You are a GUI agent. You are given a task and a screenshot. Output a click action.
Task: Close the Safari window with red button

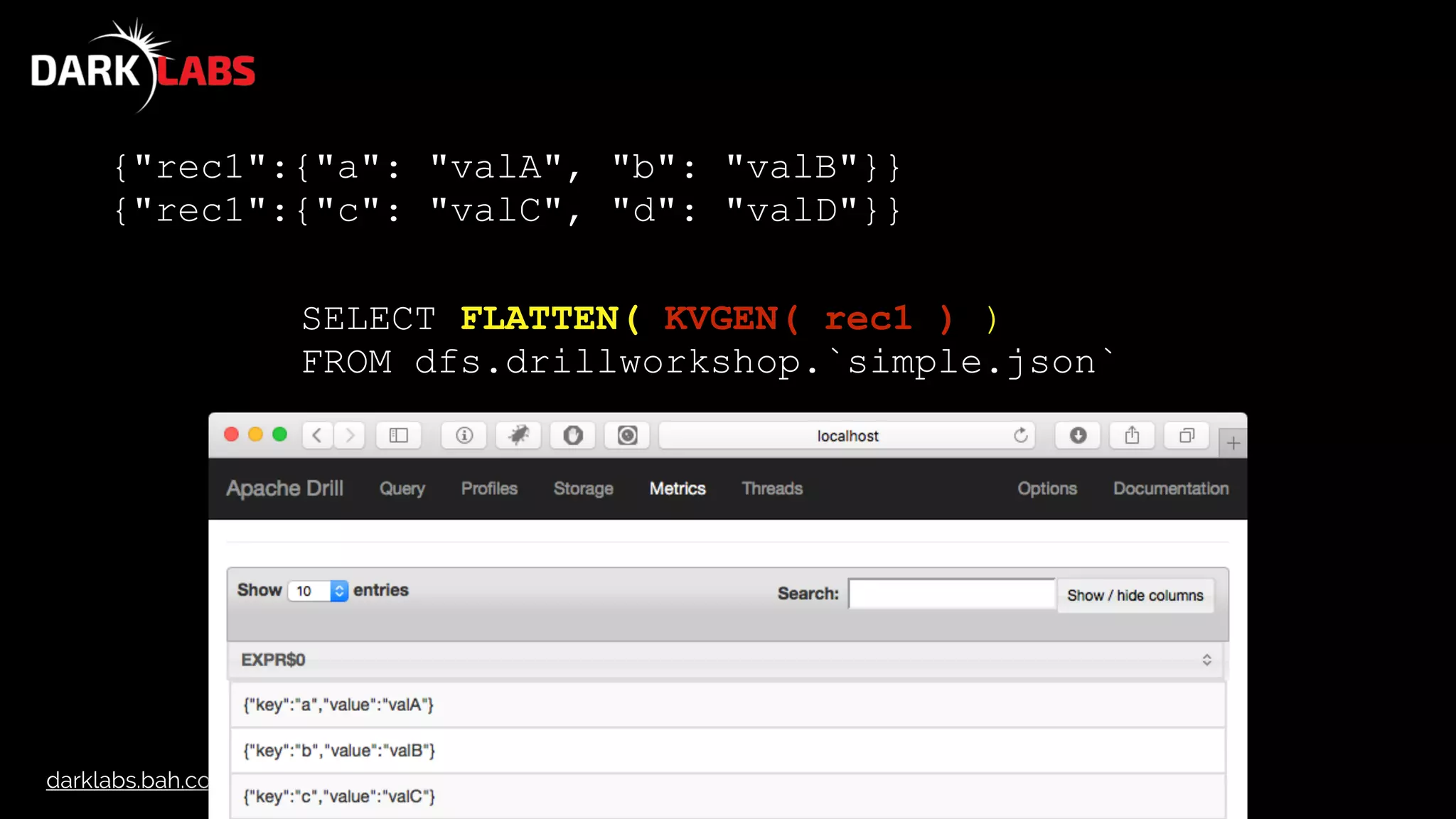(231, 434)
